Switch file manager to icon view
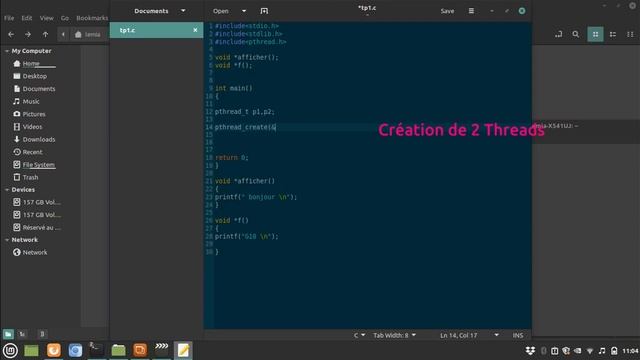The width and height of the screenshot is (640, 360). coord(595,34)
